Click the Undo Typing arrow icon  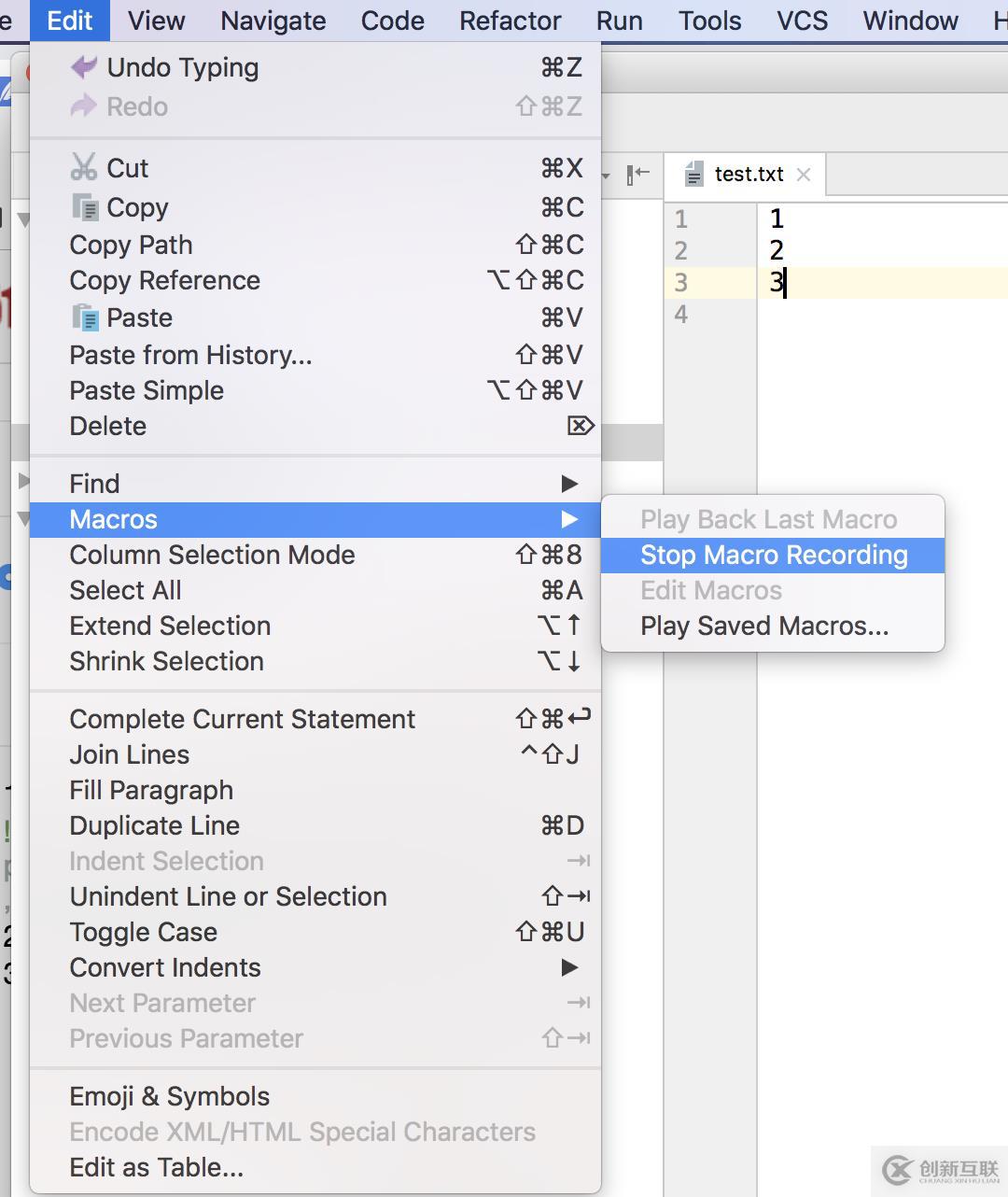coord(84,67)
